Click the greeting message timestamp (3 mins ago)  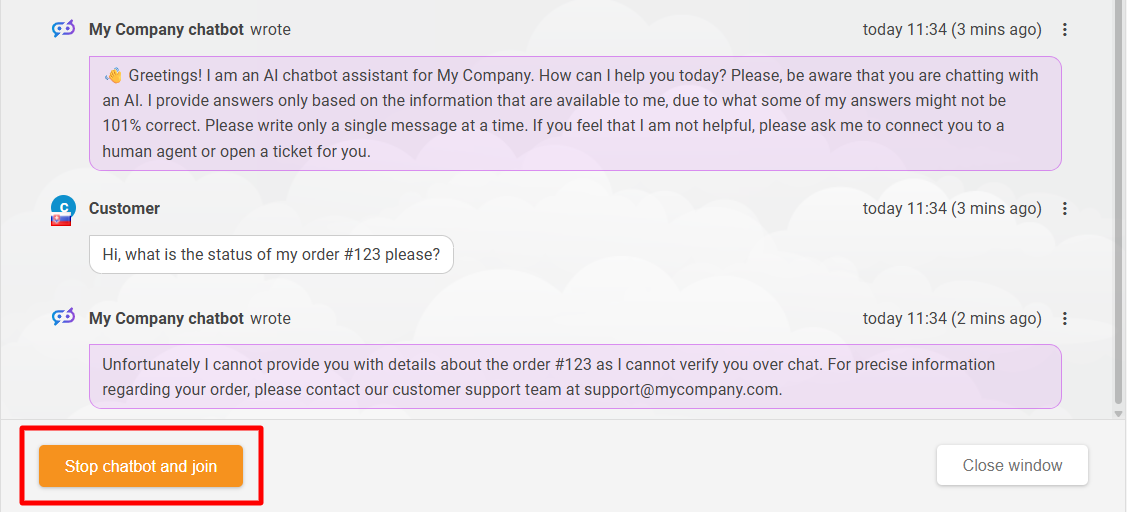952,30
